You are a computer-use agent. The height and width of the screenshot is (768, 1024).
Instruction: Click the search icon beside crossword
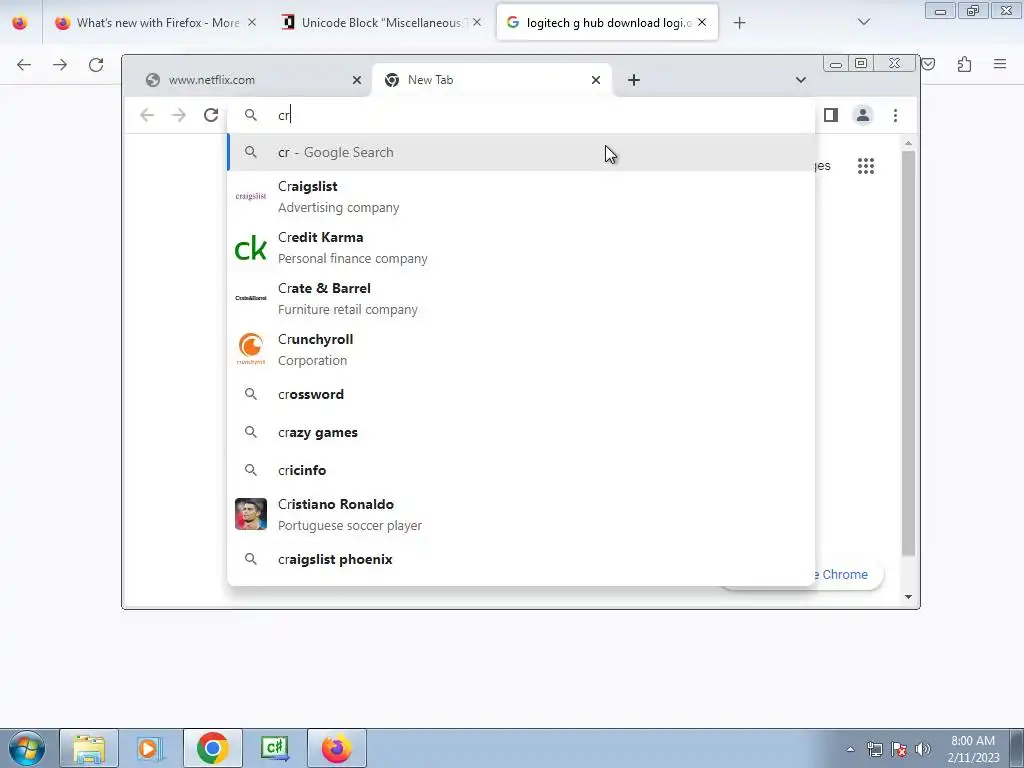tap(251, 394)
